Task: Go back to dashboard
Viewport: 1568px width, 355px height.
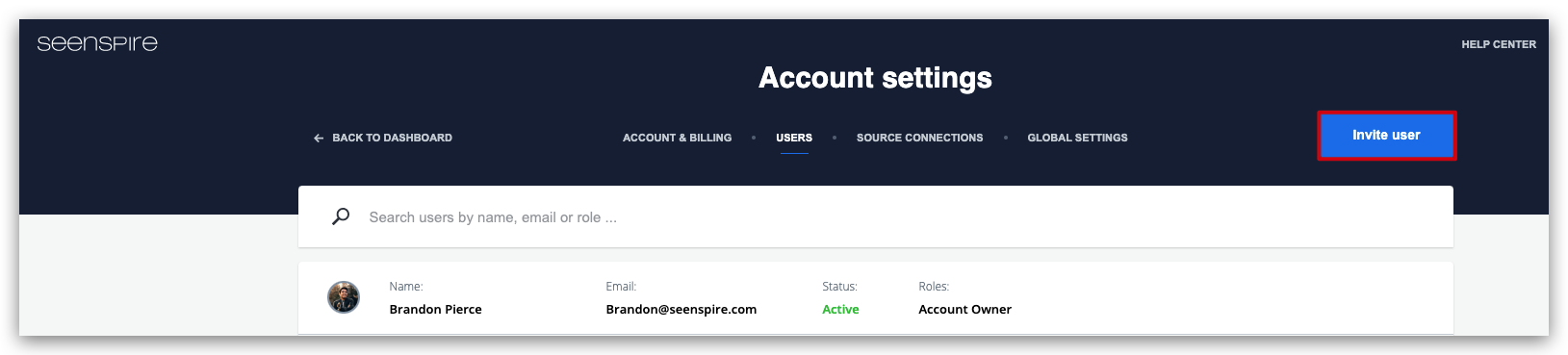Action: pyautogui.click(x=383, y=138)
